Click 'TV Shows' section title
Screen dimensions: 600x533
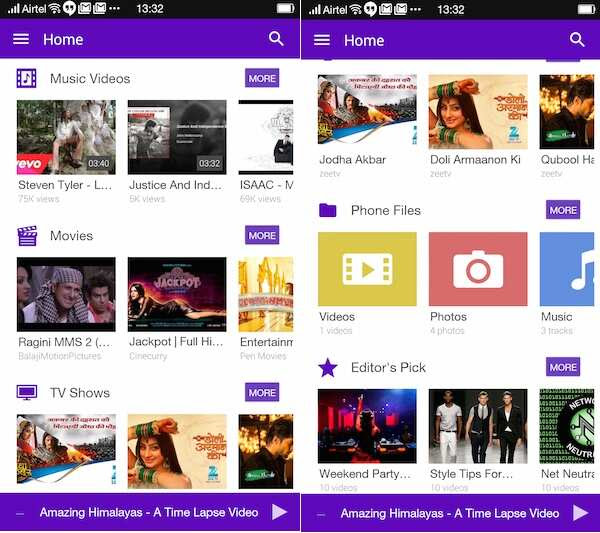(x=80, y=393)
